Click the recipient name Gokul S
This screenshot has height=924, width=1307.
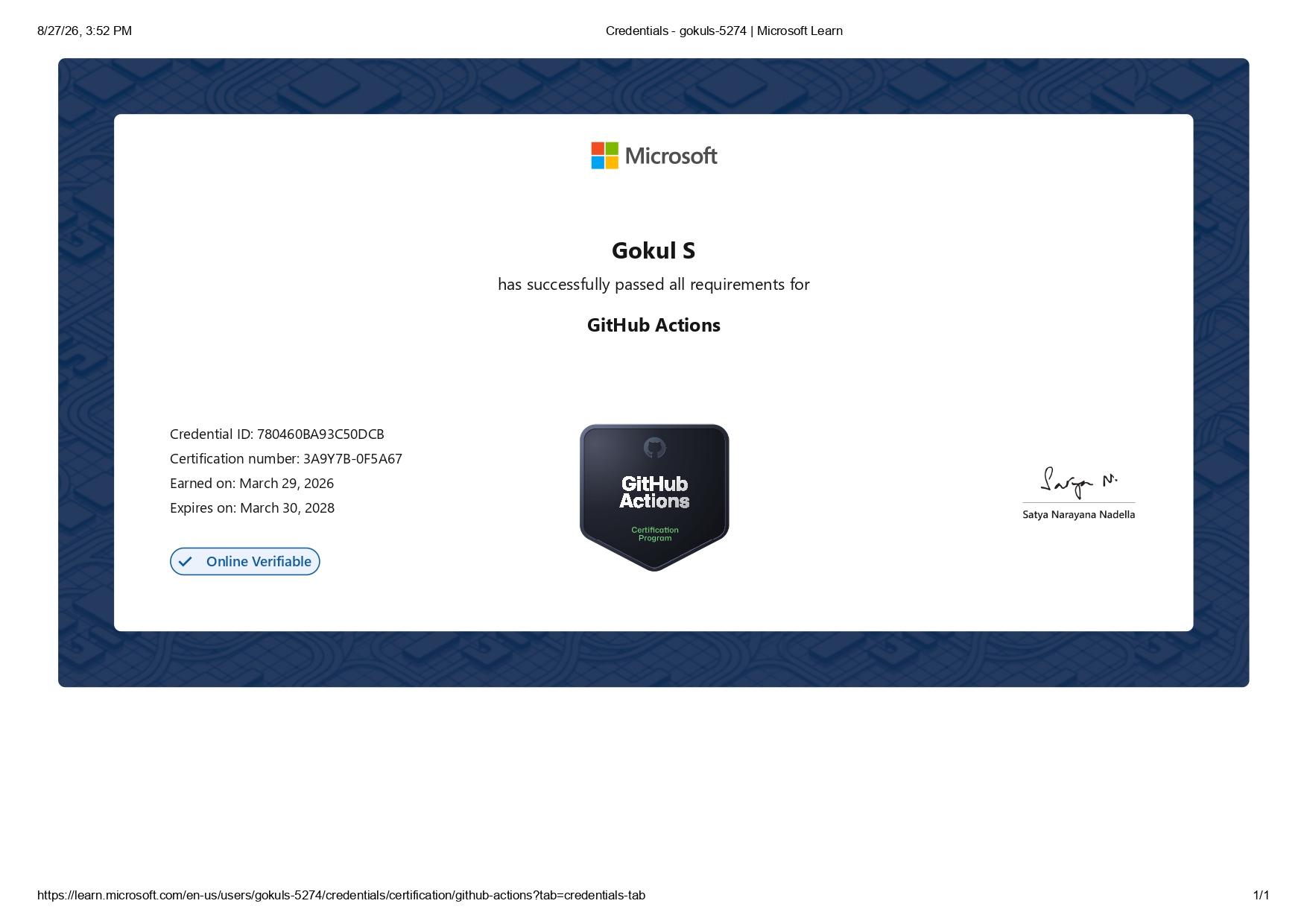click(x=653, y=250)
